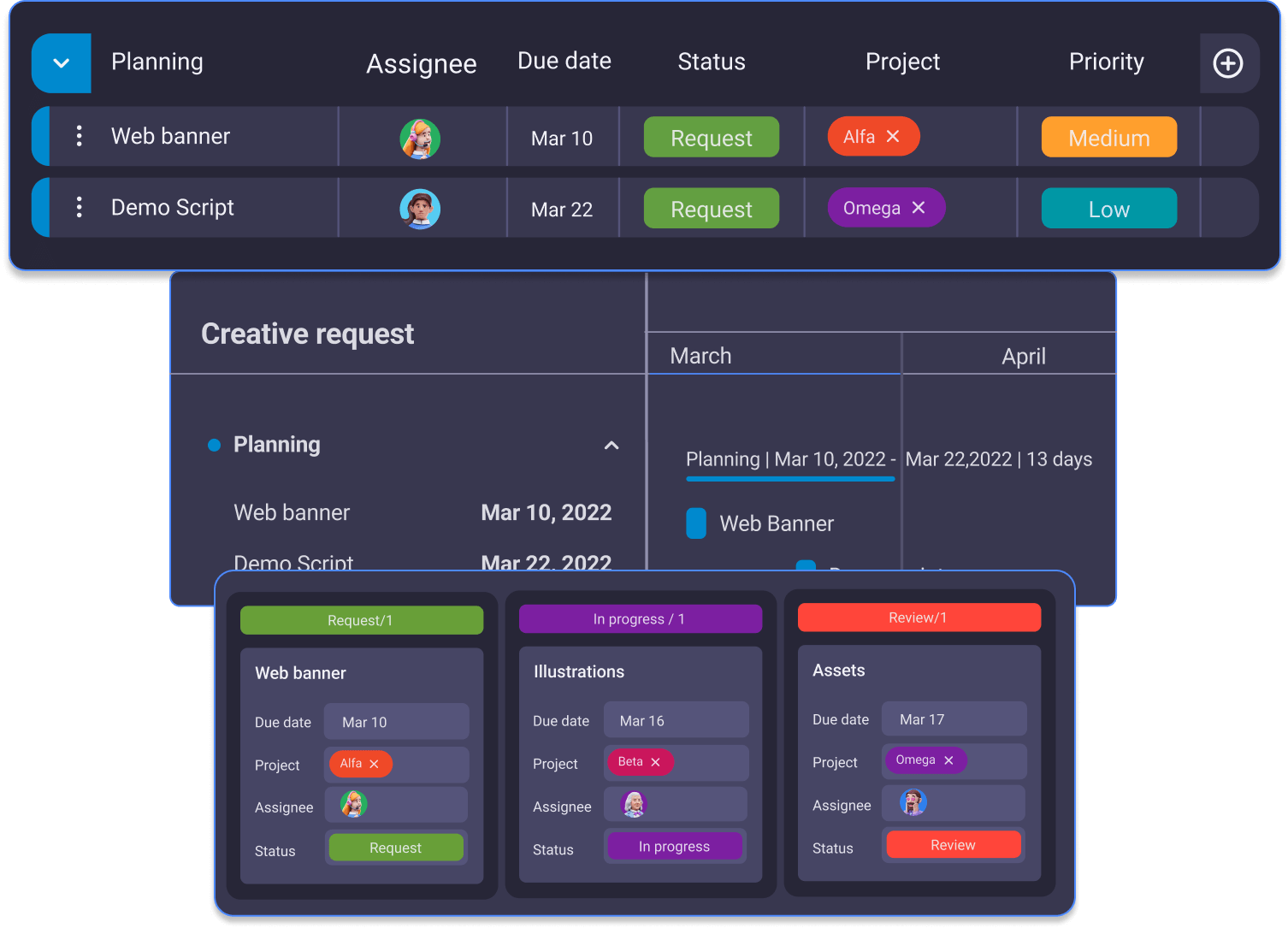Click the Web banner row assignee avatar

(420, 139)
